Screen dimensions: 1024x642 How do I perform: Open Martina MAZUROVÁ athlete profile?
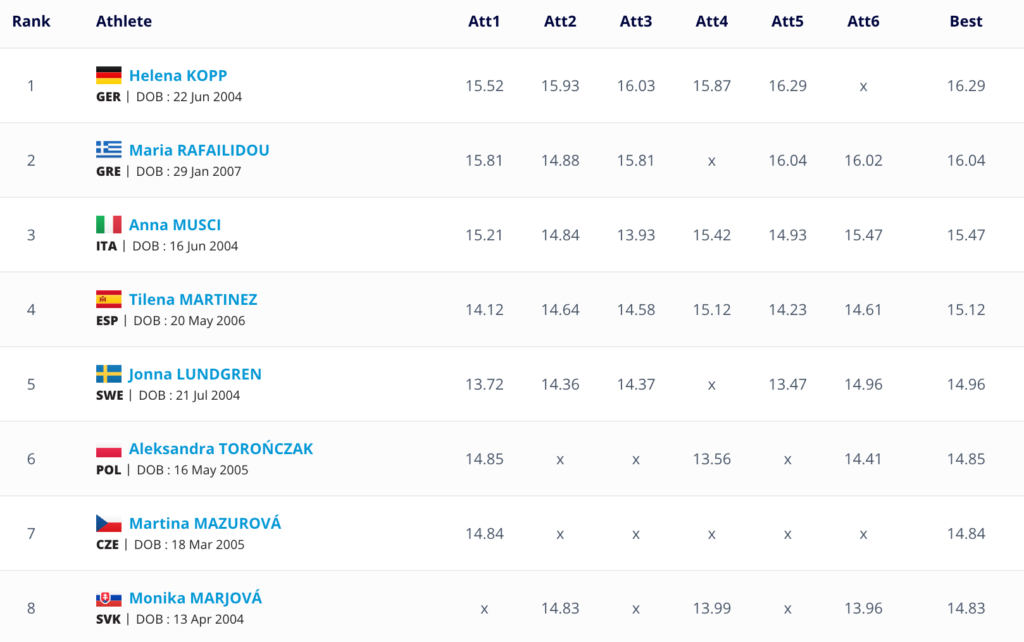[205, 523]
